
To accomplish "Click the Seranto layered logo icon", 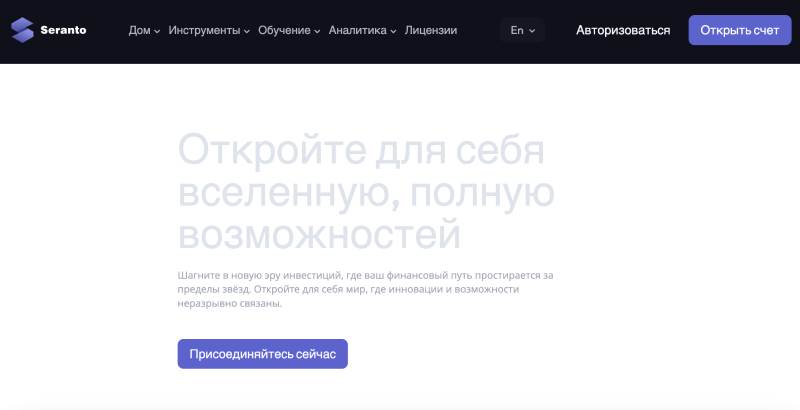I will (x=22, y=30).
